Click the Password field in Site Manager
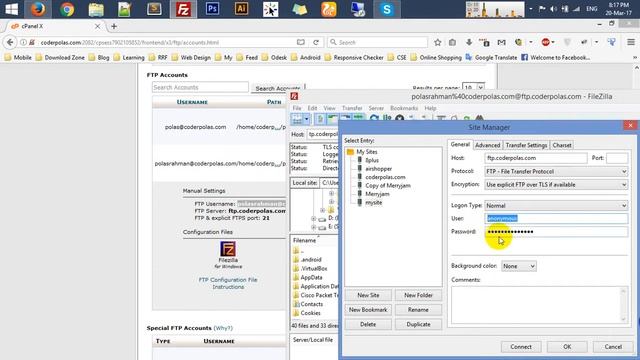Viewport: 640px width, 360px height. (556, 231)
